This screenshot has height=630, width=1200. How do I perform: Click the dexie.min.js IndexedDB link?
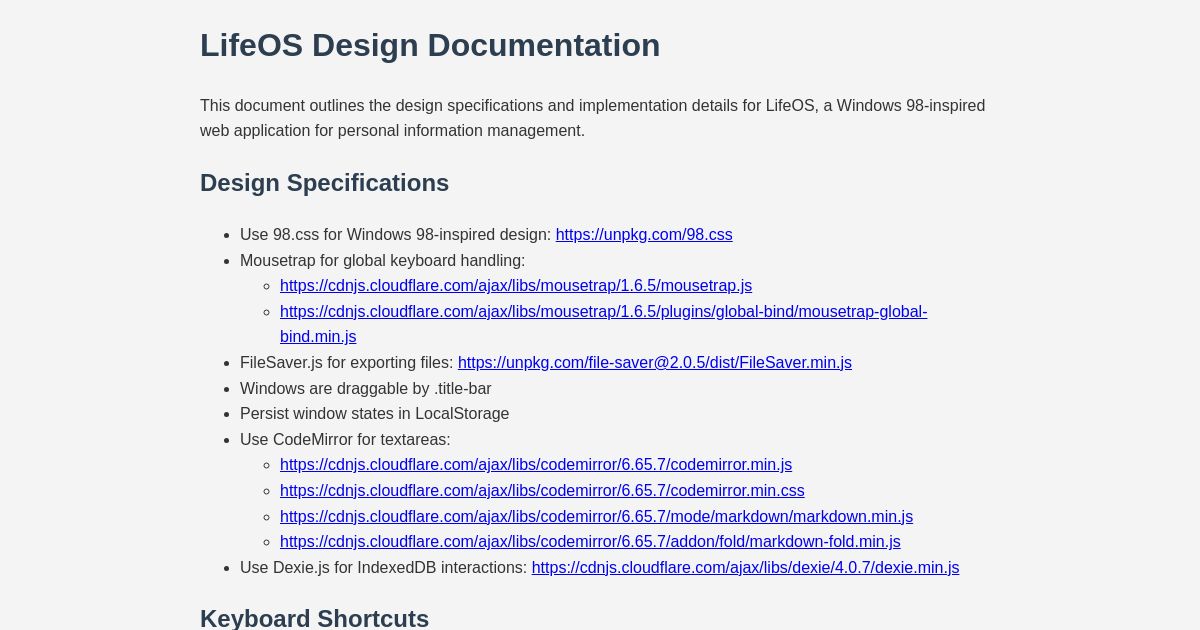pos(745,567)
